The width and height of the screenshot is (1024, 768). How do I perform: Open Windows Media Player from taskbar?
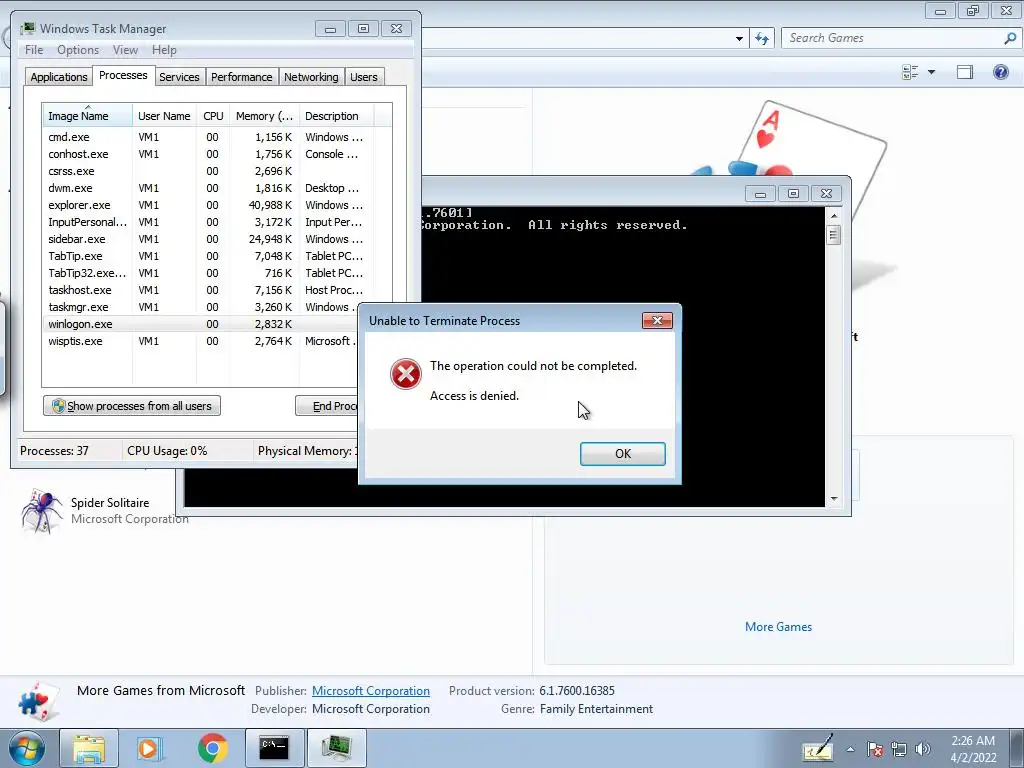tap(150, 748)
